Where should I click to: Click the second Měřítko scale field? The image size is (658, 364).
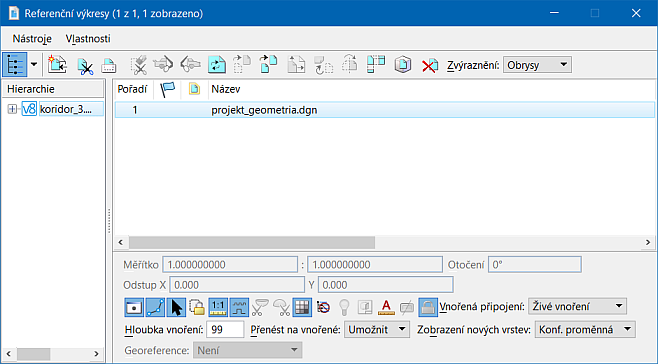pyautogui.click(x=375, y=264)
